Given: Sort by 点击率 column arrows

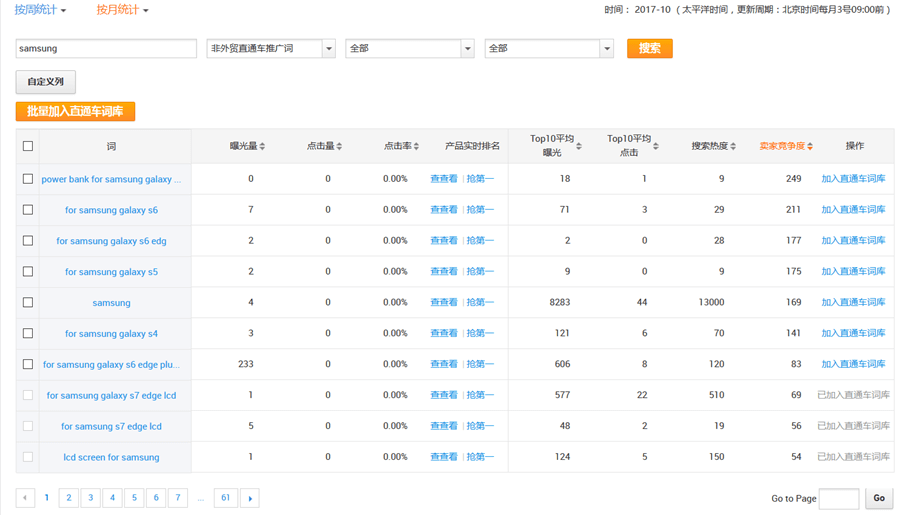Looking at the screenshot, I should coord(416,146).
